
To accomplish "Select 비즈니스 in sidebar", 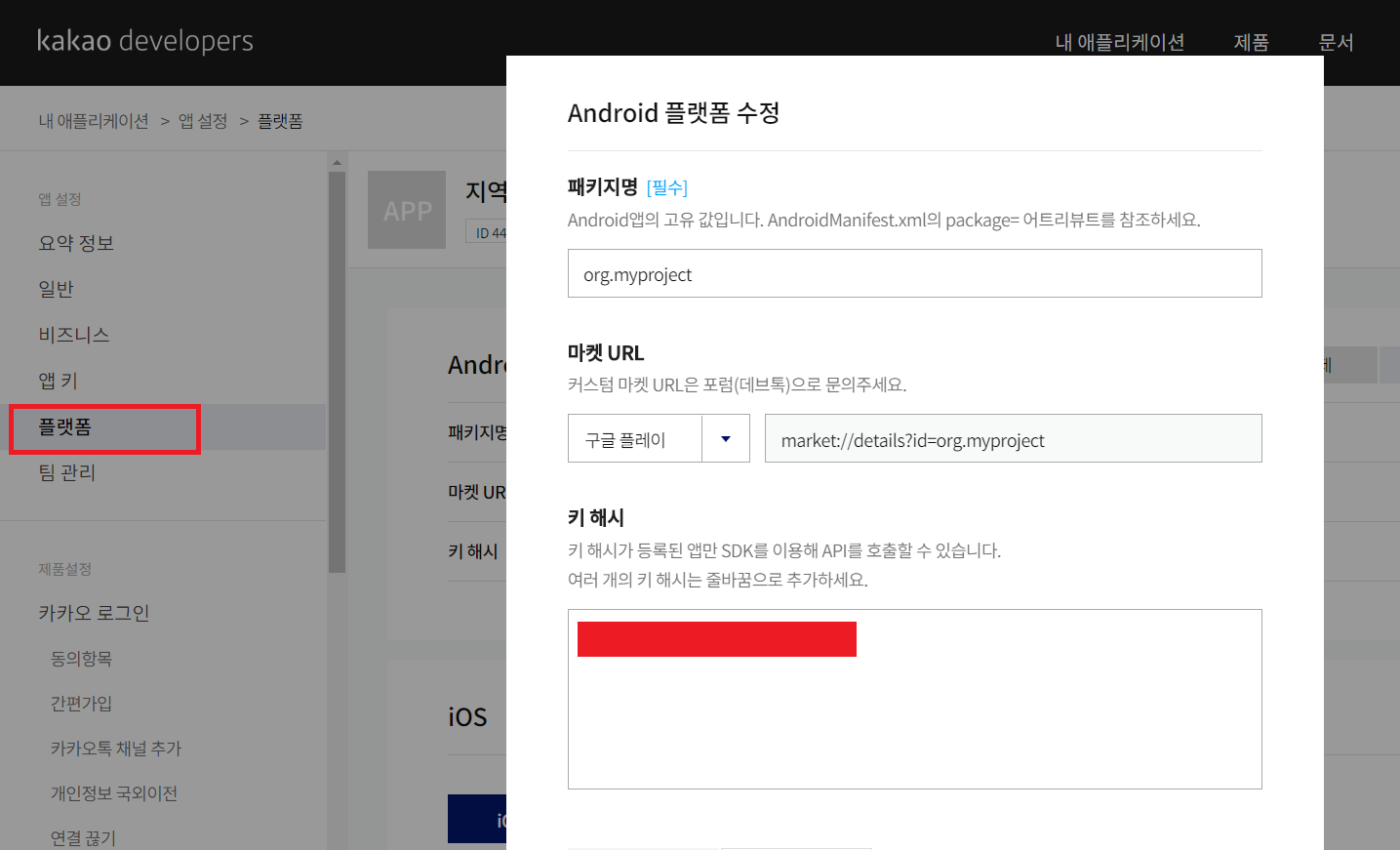I will [74, 335].
